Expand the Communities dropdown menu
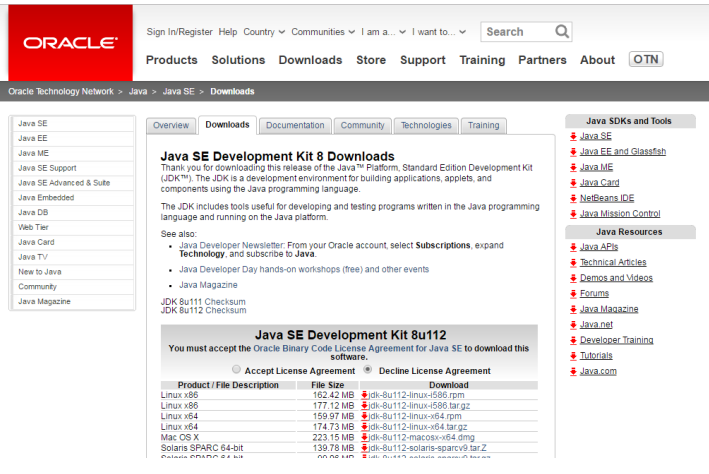709x474 pixels. [x=323, y=32]
